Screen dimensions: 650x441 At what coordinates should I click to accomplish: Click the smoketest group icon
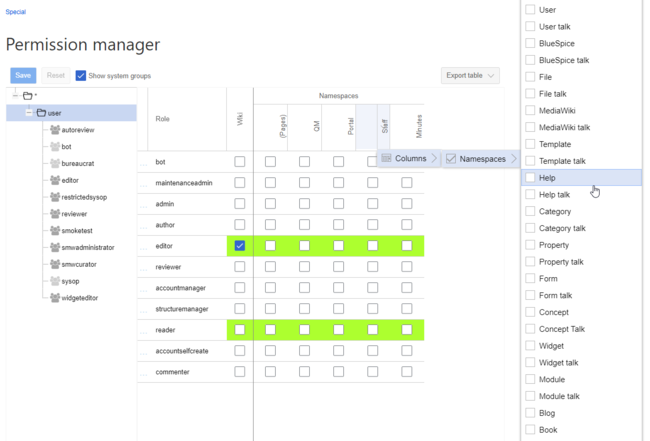pyautogui.click(x=55, y=231)
